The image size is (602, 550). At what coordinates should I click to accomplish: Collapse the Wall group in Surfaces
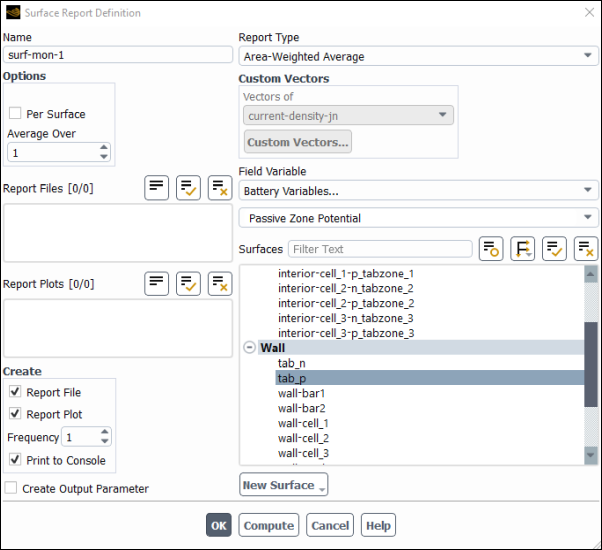click(249, 348)
